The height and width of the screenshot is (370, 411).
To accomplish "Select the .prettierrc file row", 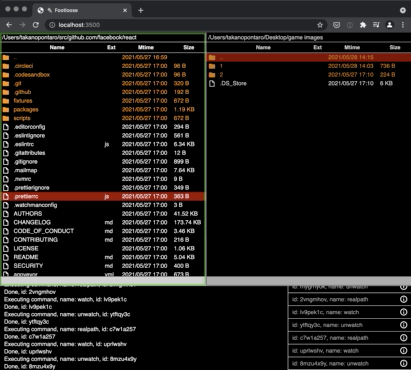I will click(103, 196).
